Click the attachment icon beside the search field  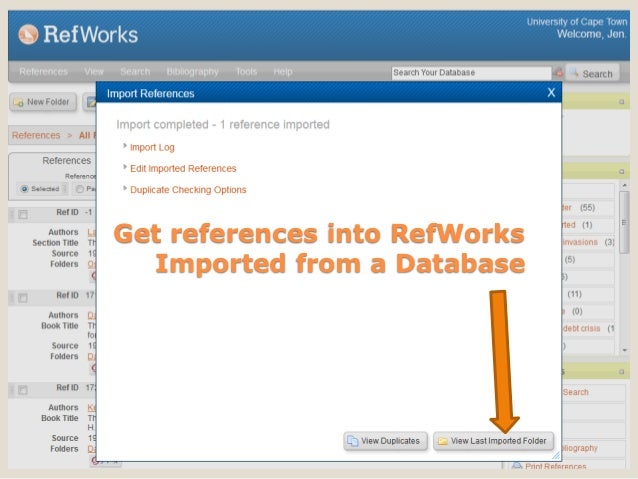(559, 73)
